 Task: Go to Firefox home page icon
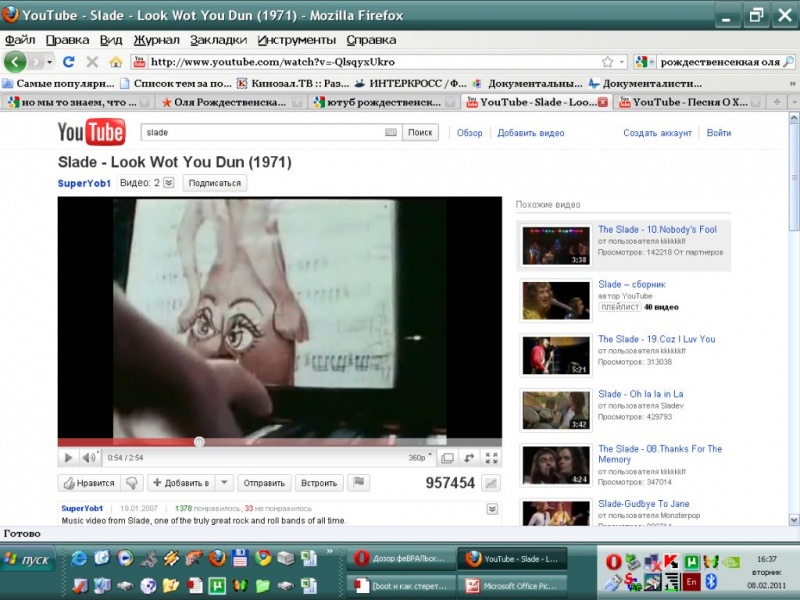pos(115,62)
